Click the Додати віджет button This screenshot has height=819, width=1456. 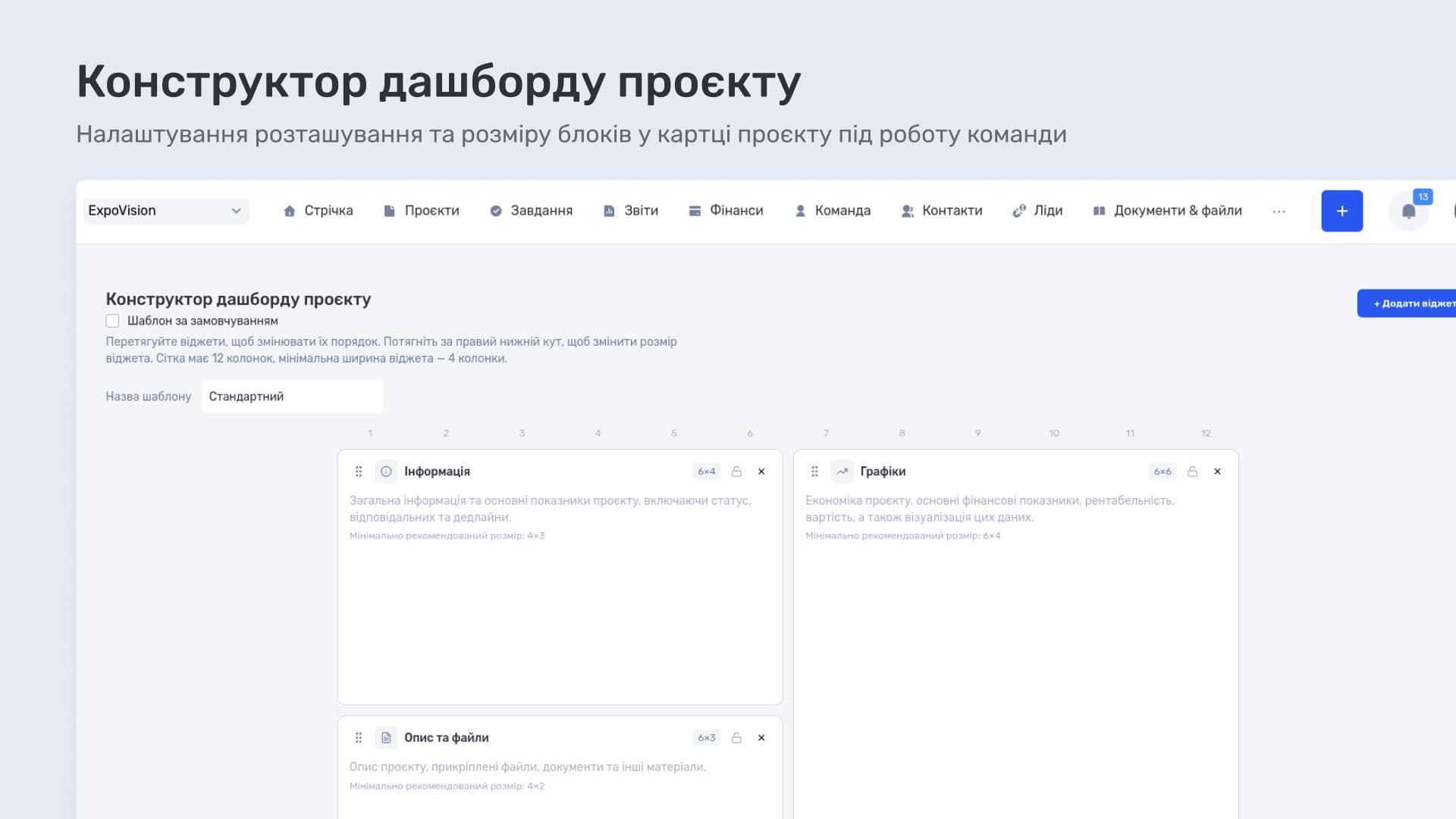1407,303
